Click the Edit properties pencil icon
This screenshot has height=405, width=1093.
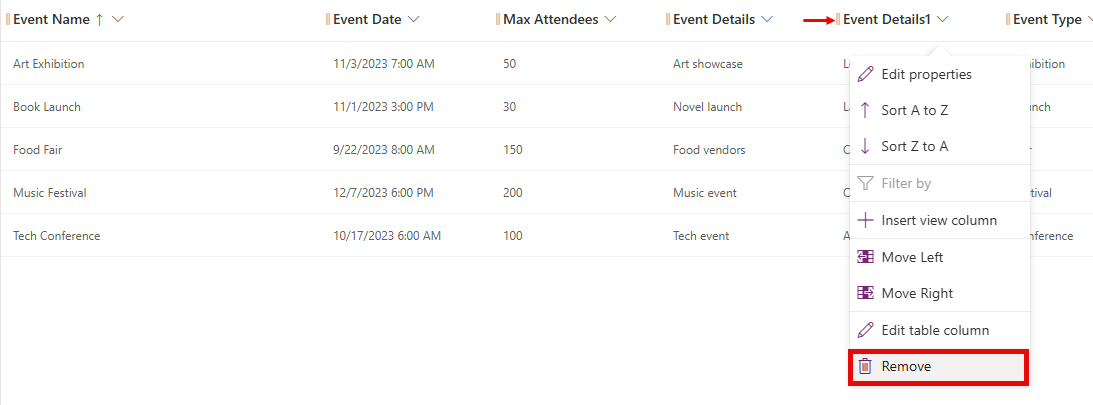pyautogui.click(x=865, y=74)
